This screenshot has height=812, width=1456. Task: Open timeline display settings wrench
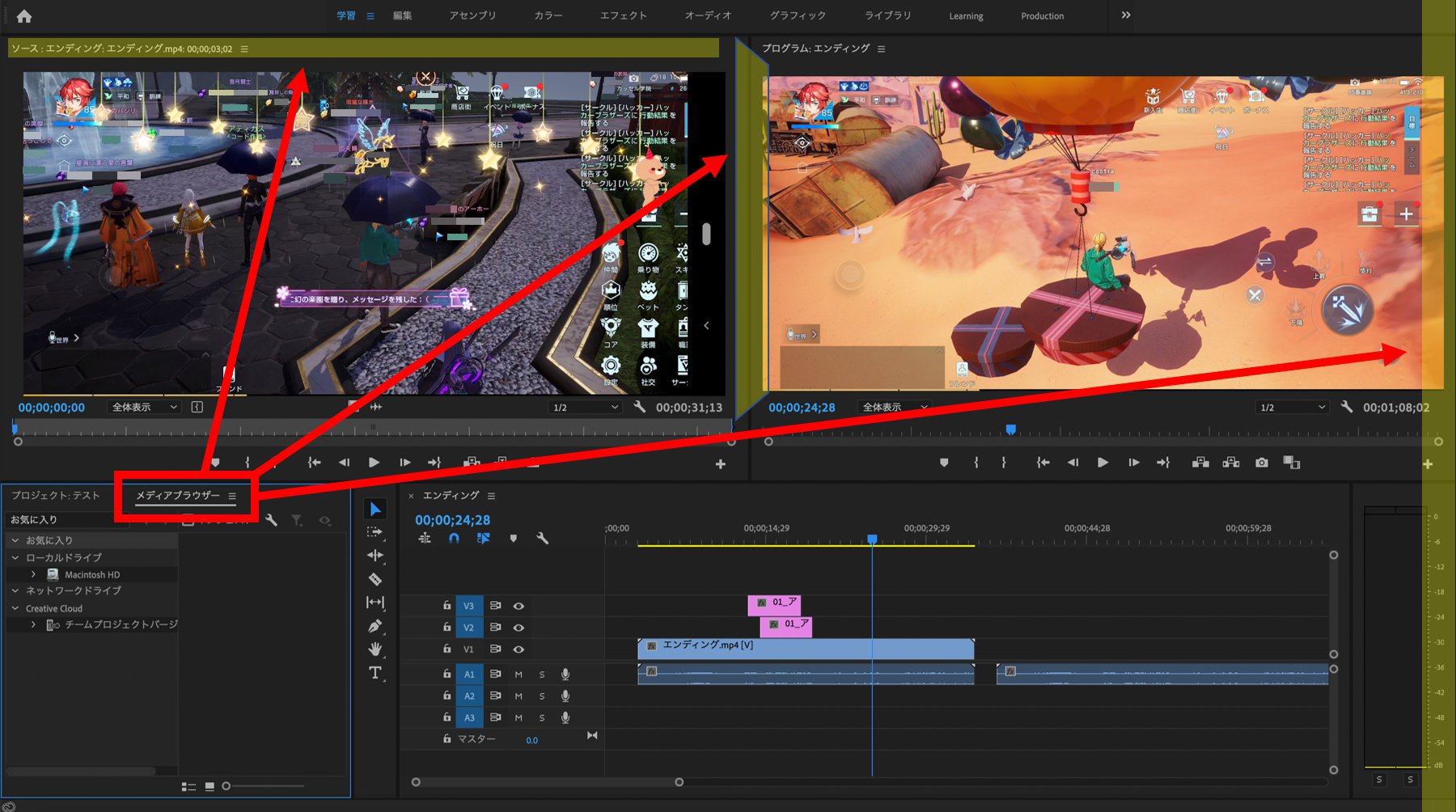[x=542, y=539]
